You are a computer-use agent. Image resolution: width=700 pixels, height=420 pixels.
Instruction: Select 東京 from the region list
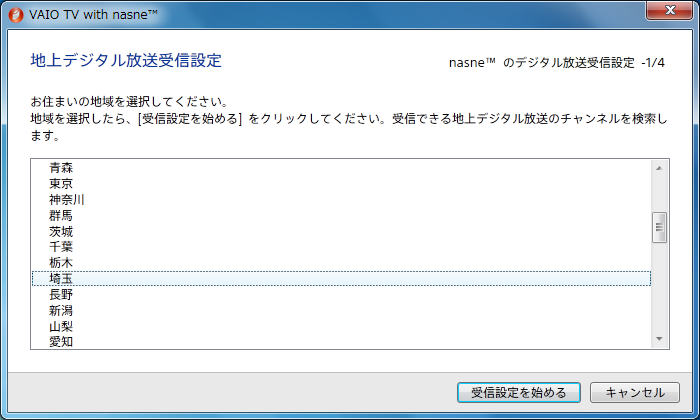pyautogui.click(x=341, y=183)
